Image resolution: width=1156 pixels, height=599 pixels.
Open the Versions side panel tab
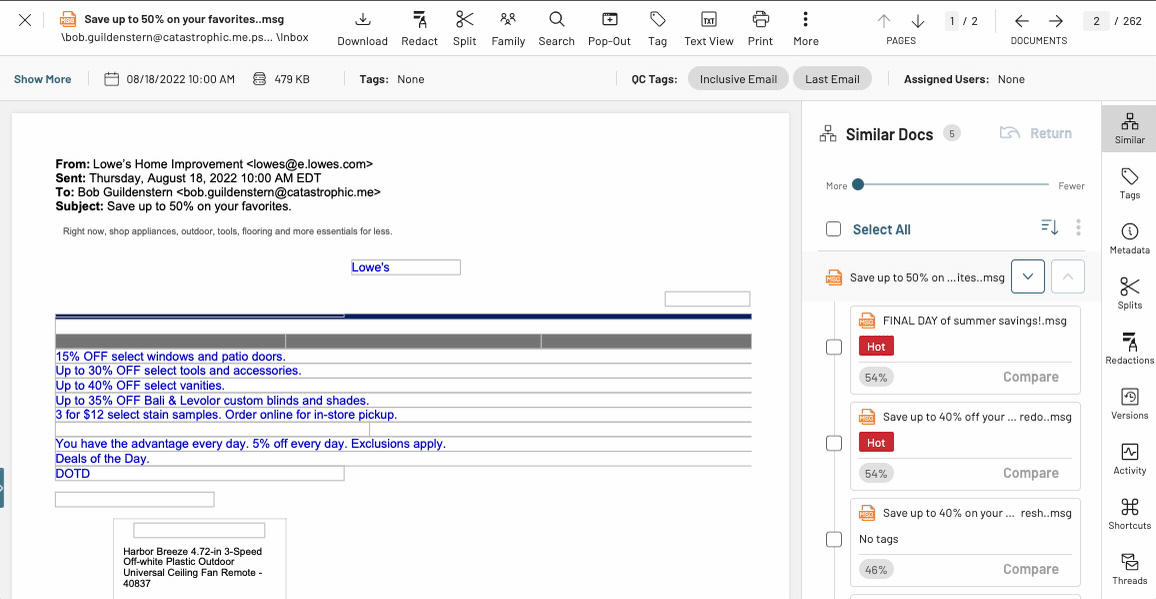pos(1129,404)
